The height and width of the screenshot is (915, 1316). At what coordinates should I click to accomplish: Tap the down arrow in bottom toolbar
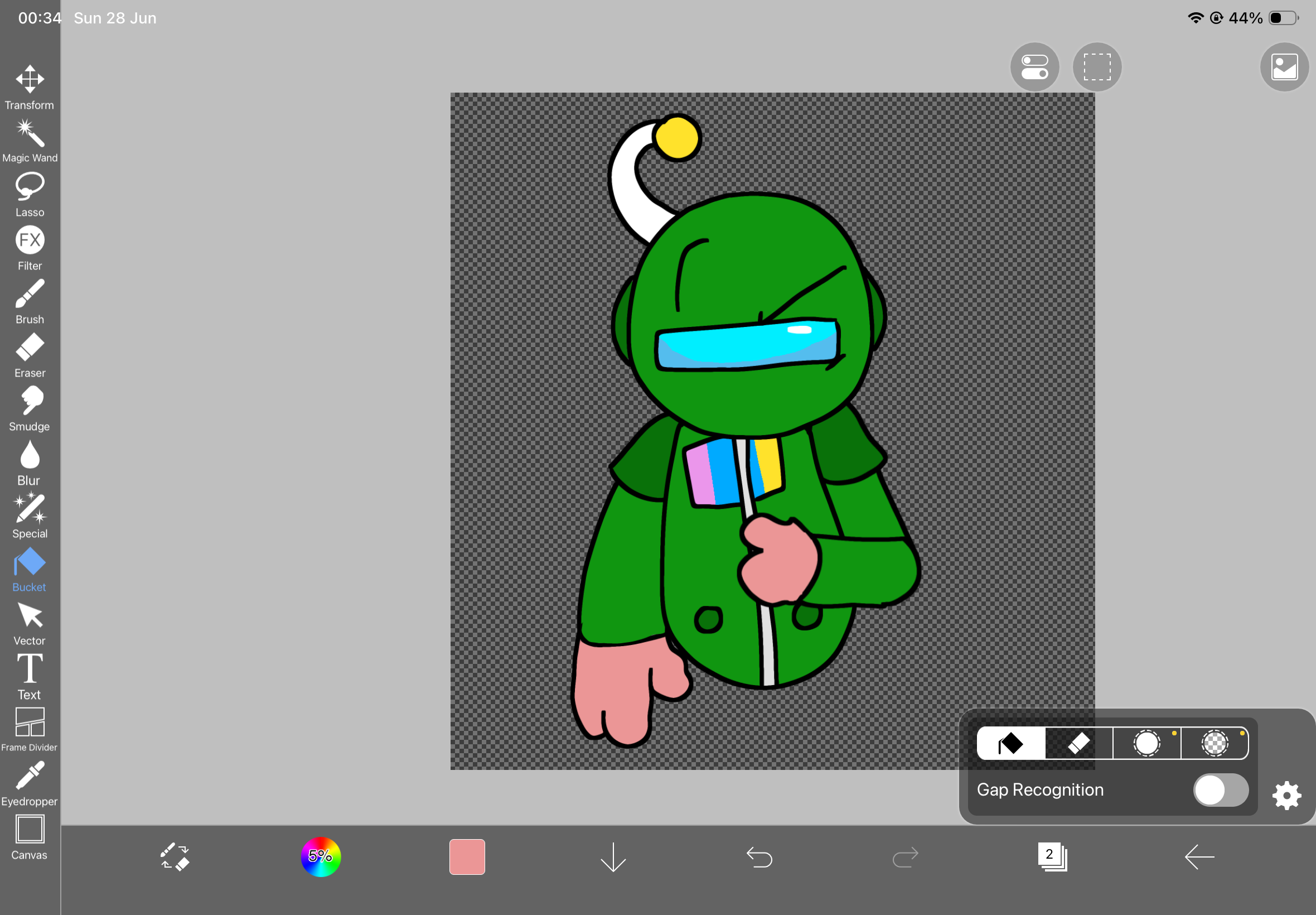tap(613, 857)
